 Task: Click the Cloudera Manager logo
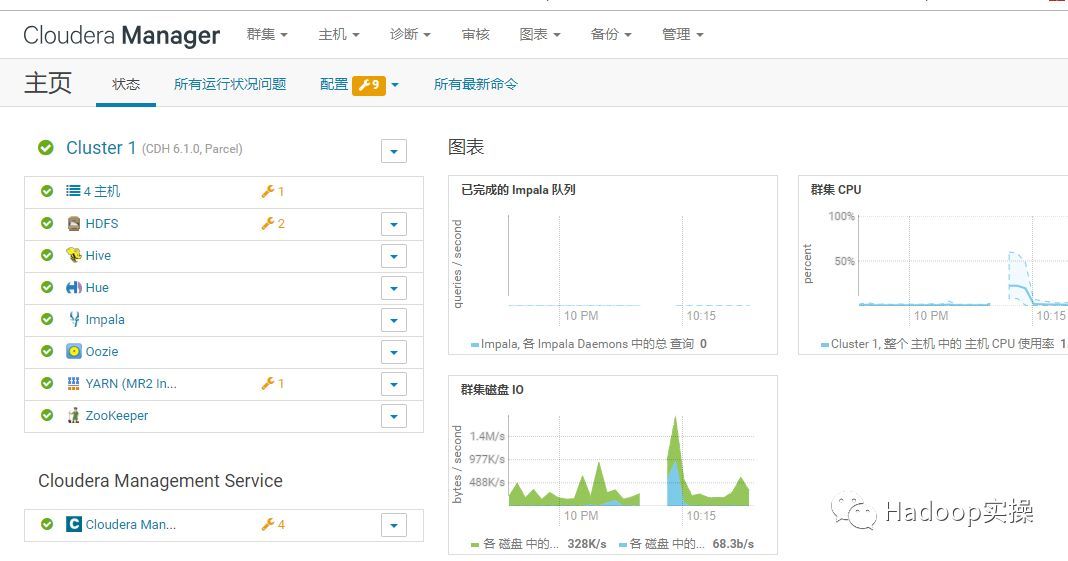pos(121,35)
